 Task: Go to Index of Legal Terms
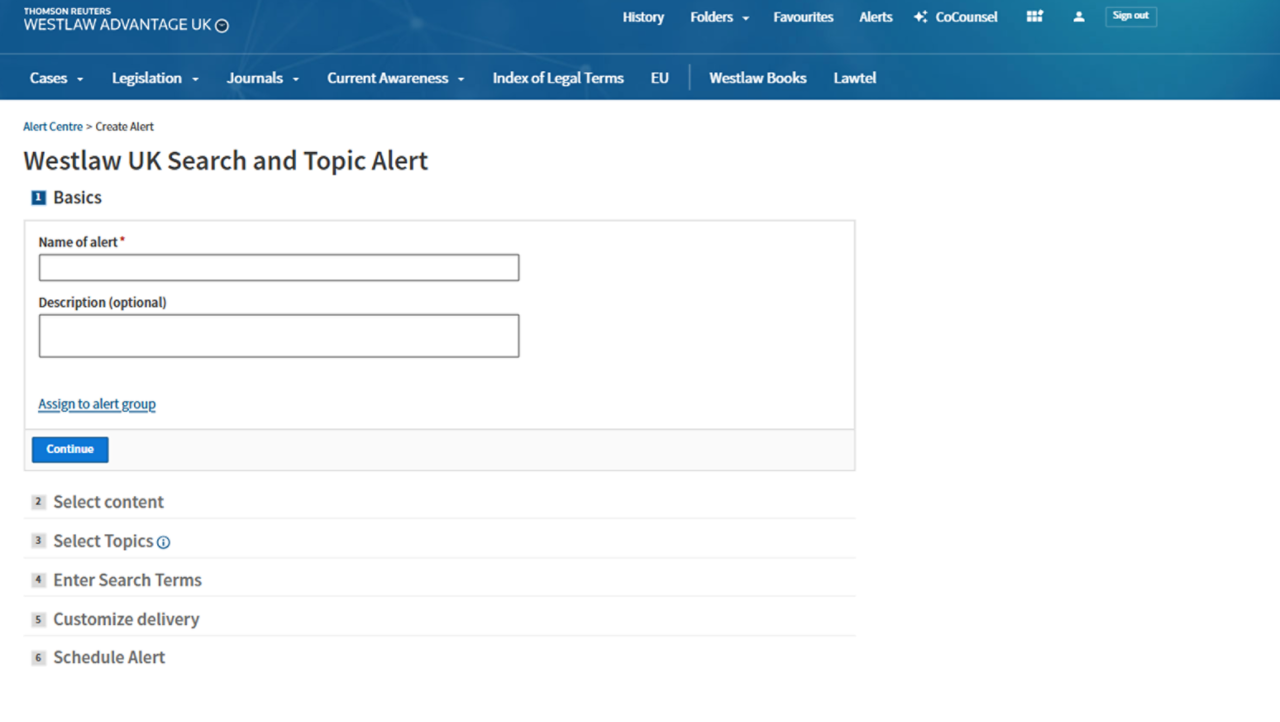coord(558,78)
